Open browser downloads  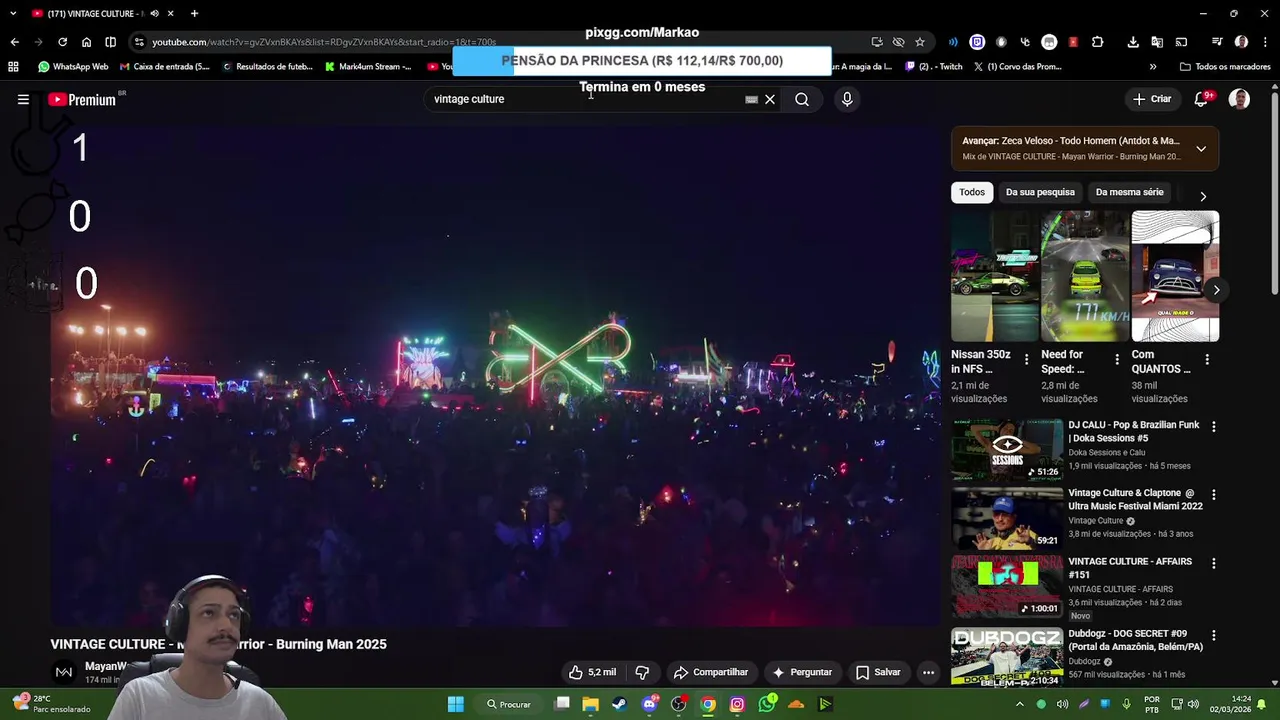point(1133,42)
